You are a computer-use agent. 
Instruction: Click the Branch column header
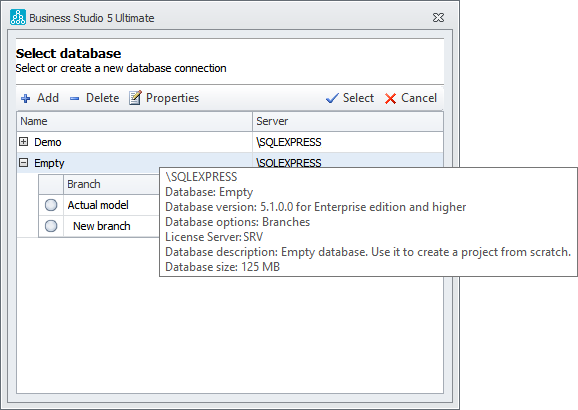pyautogui.click(x=111, y=184)
